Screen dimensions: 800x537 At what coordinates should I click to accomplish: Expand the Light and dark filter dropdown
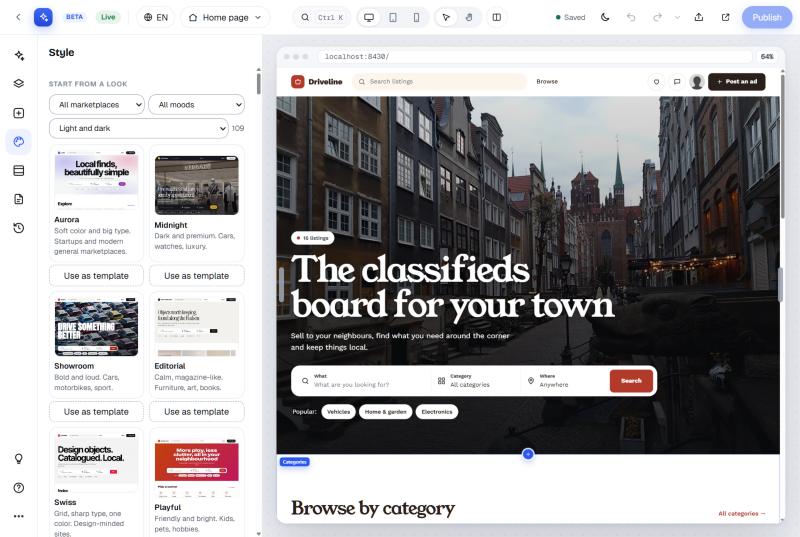139,128
